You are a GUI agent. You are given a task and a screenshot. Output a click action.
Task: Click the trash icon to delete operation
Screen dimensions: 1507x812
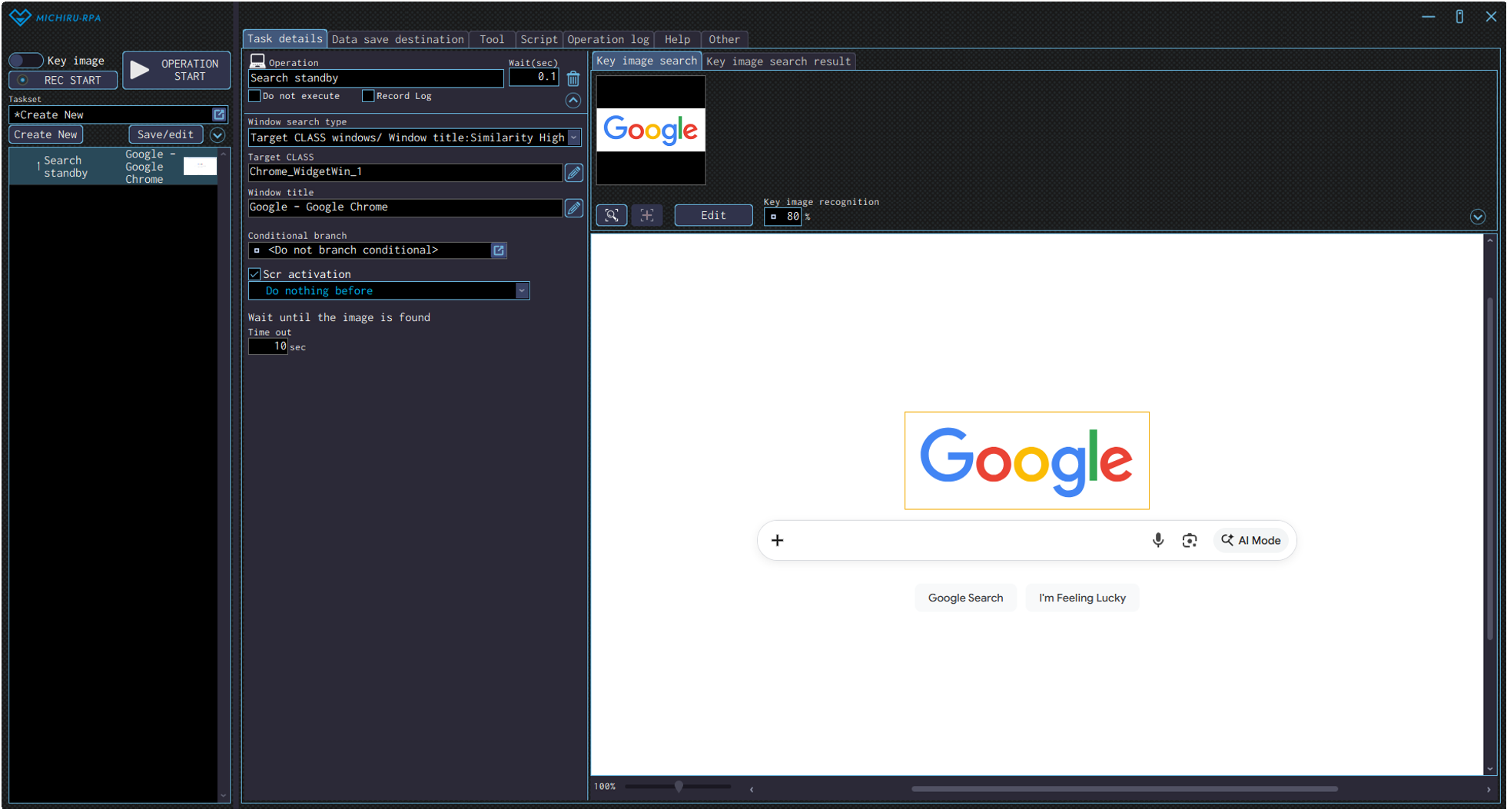click(x=573, y=78)
